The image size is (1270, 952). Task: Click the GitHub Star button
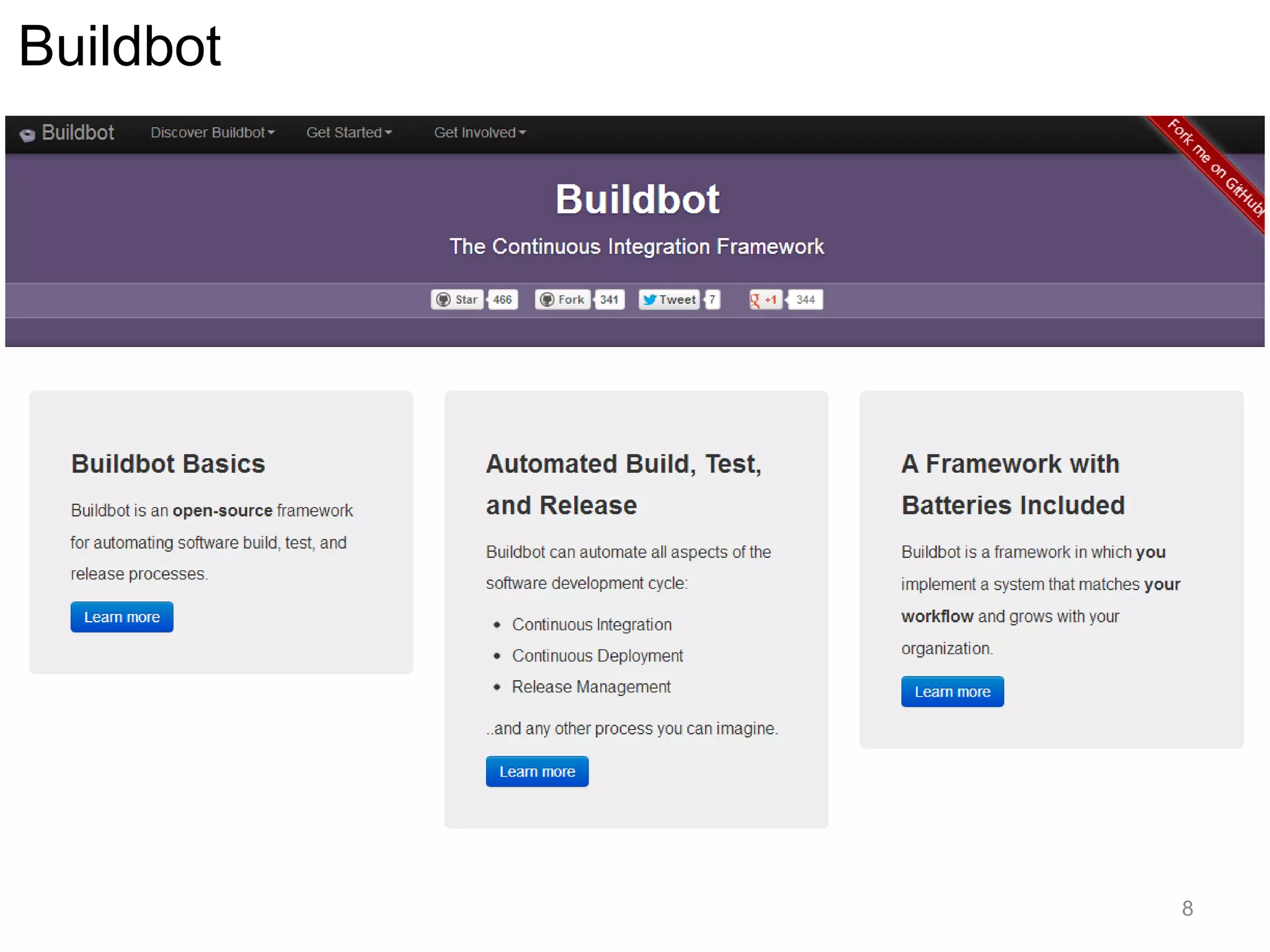click(x=457, y=299)
